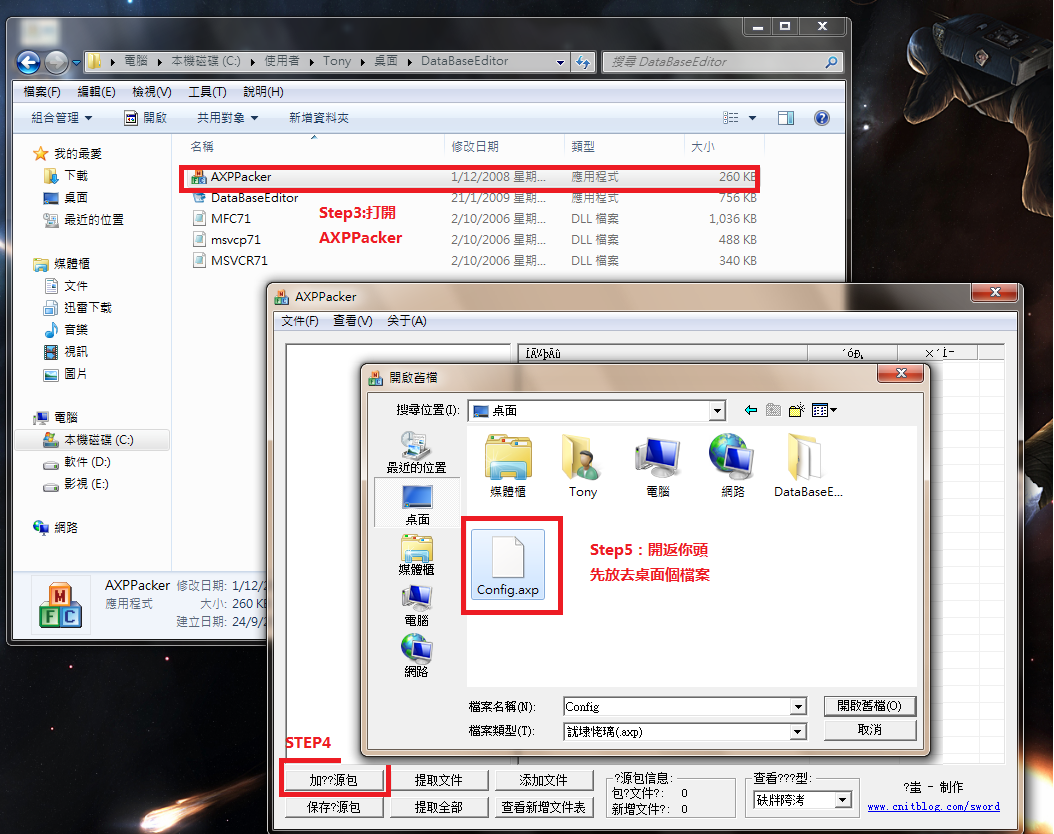
Task: Click back arrow icon in open-file dialog toolbar
Action: click(751, 410)
